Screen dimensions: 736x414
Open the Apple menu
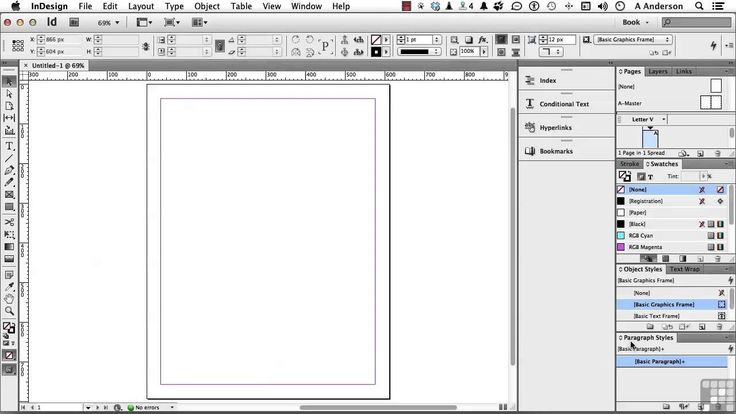coord(15,6)
